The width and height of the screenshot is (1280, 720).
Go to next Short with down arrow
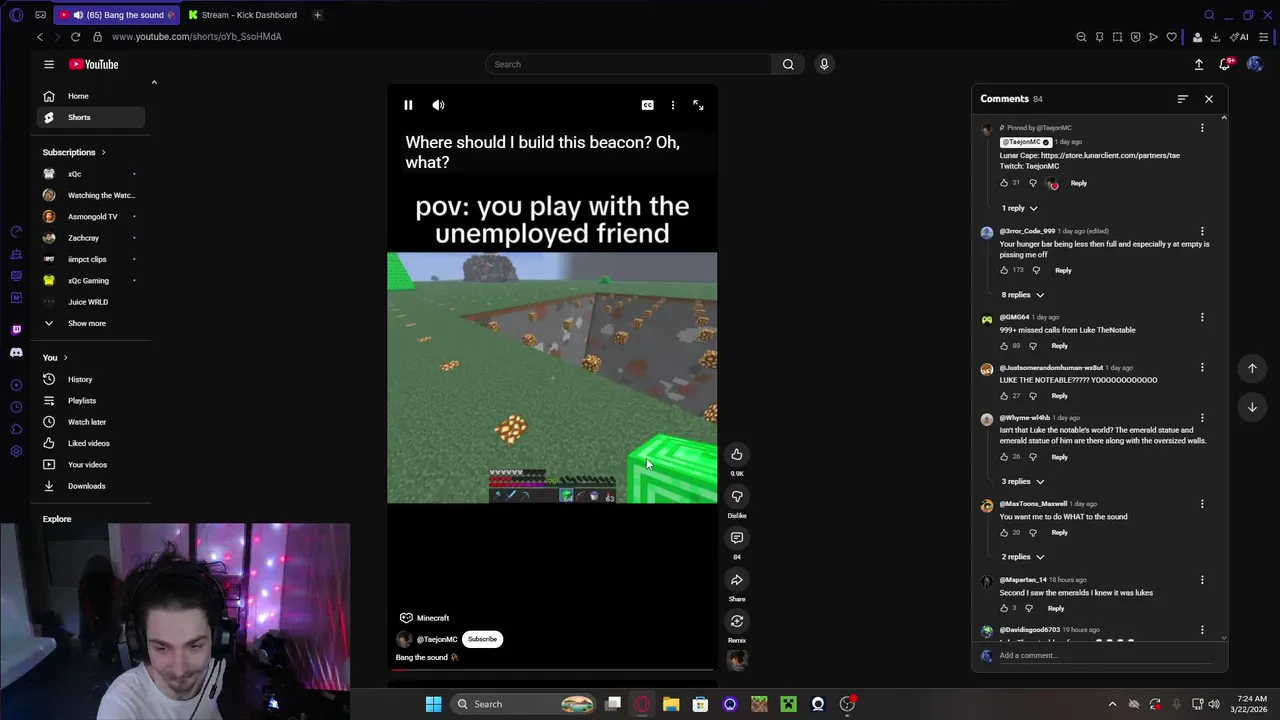(x=1252, y=407)
